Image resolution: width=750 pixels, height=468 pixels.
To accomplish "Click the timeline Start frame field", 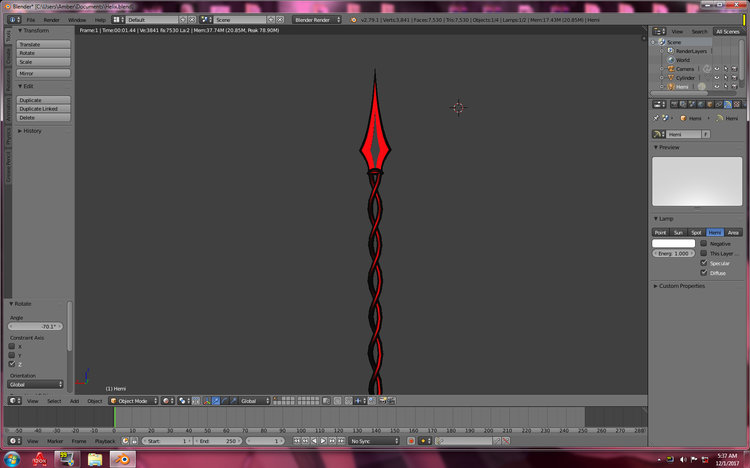I will click(x=167, y=441).
